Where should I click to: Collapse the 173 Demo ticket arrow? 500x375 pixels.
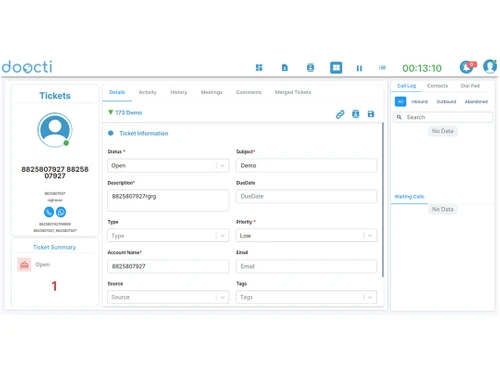[111, 112]
